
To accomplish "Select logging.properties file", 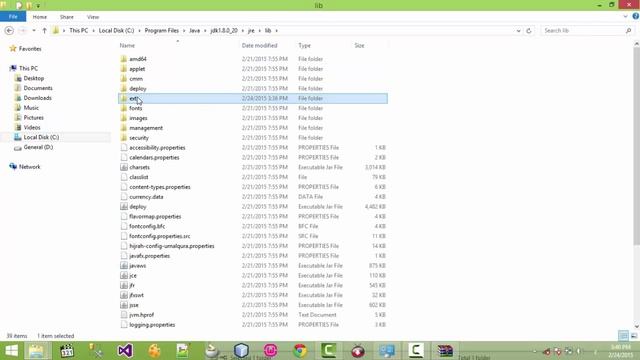I will (152, 325).
